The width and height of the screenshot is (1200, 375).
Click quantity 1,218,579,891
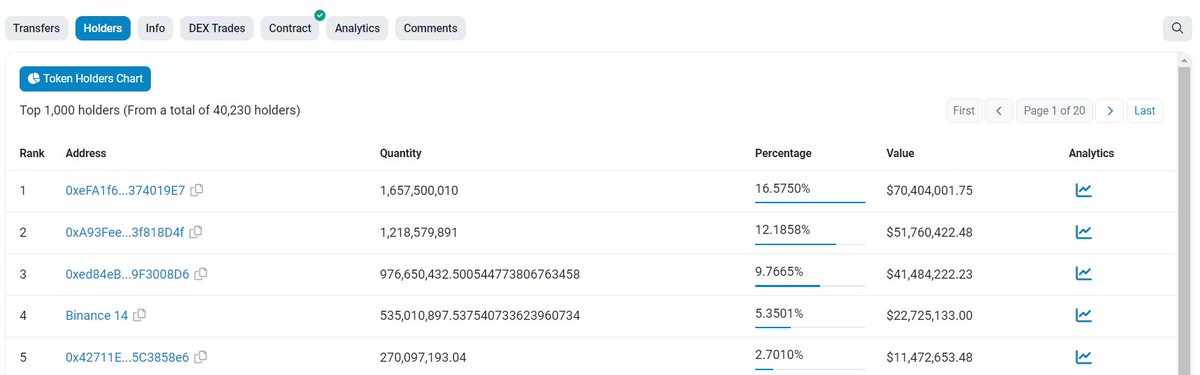419,232
